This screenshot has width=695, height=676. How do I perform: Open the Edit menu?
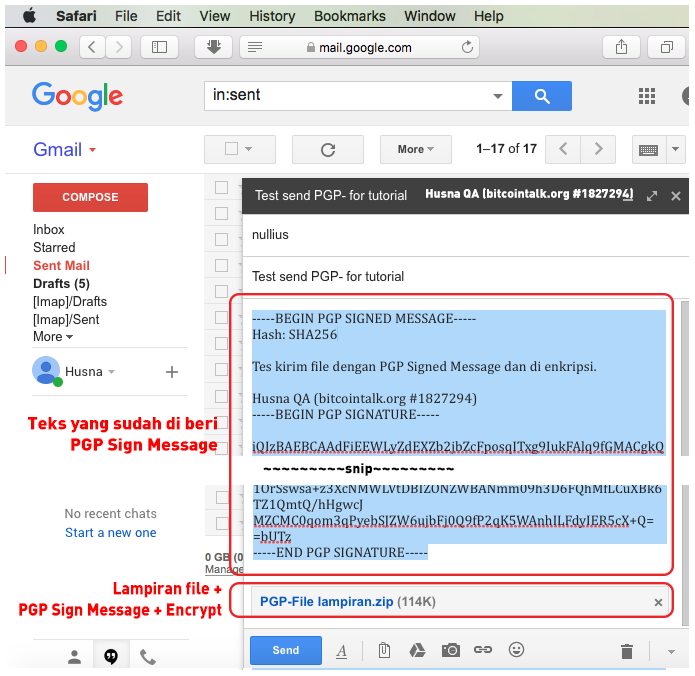[x=168, y=16]
